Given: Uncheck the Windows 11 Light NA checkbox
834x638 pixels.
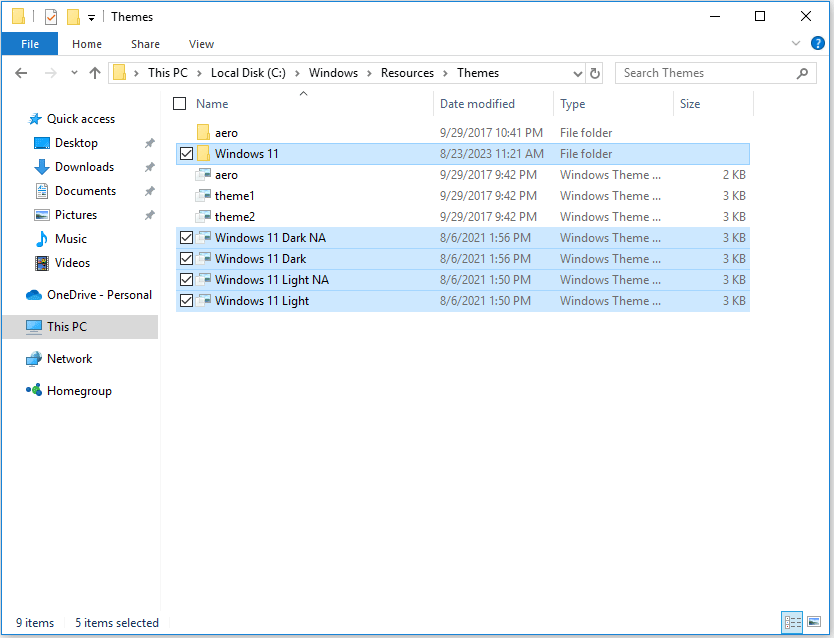Looking at the screenshot, I should coord(186,280).
